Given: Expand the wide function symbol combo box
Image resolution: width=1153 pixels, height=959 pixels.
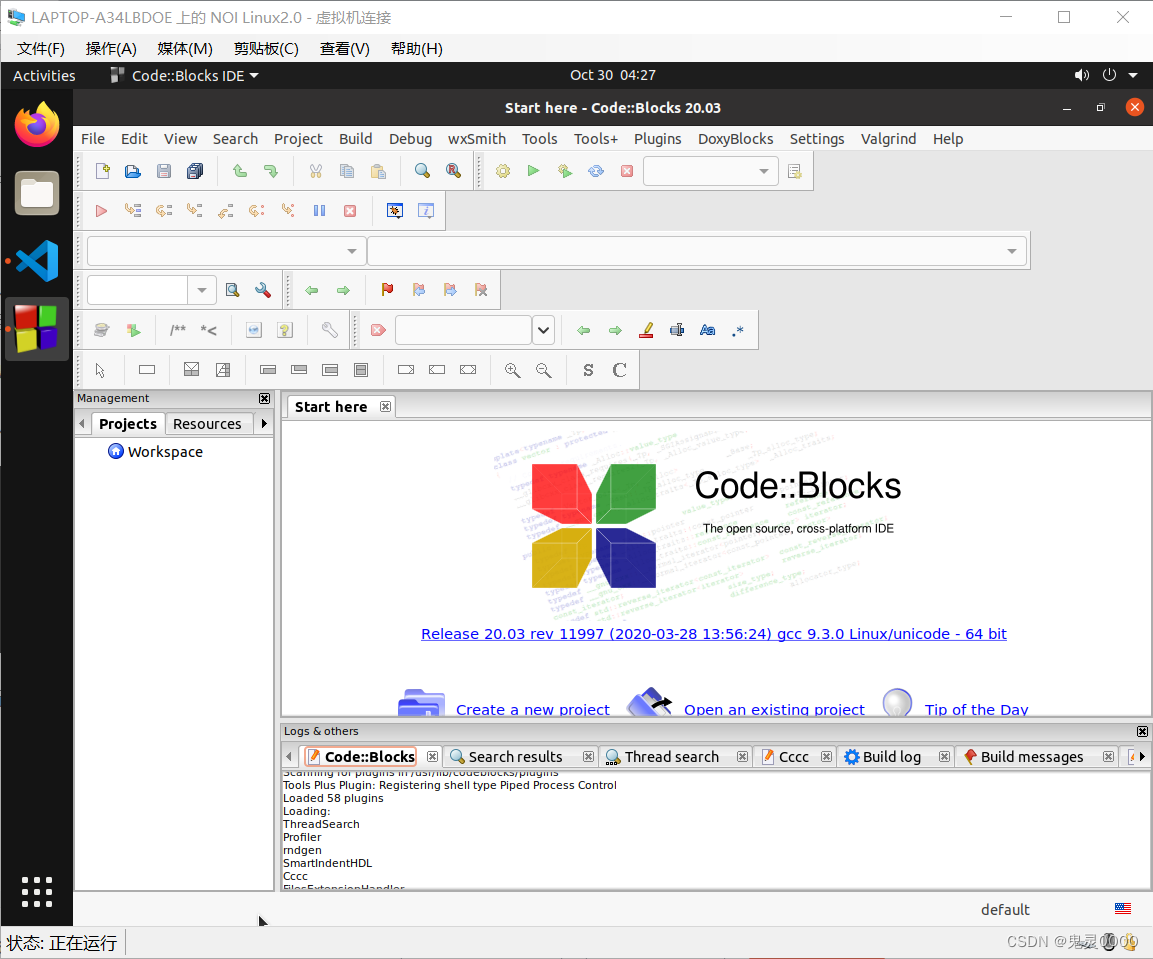Looking at the screenshot, I should coord(697,251).
